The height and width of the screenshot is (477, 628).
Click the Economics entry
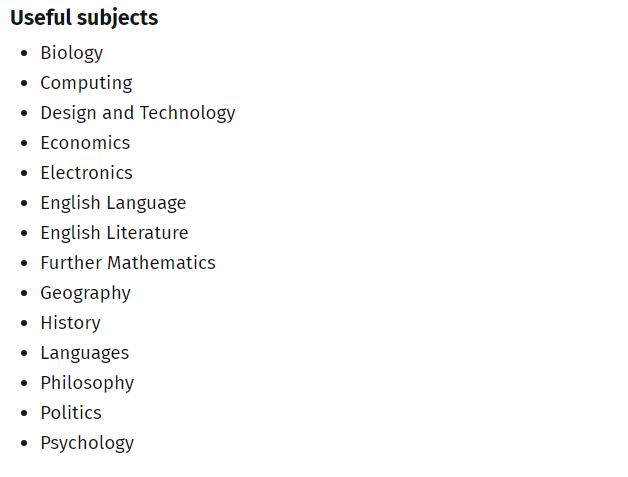click(85, 143)
